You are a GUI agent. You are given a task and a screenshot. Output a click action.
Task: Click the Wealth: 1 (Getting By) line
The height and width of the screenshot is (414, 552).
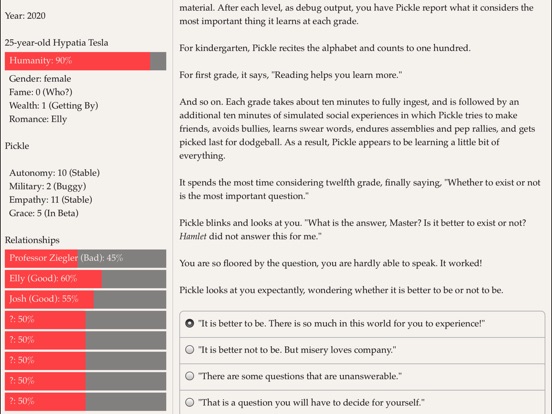(54, 106)
